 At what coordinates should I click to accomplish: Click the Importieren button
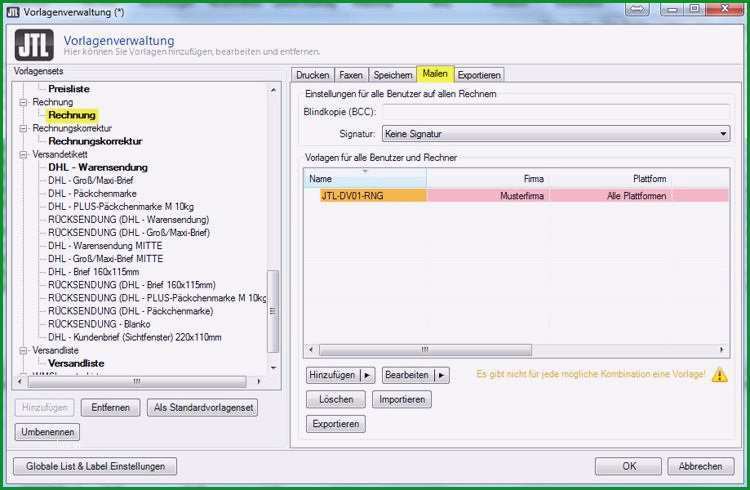click(402, 399)
